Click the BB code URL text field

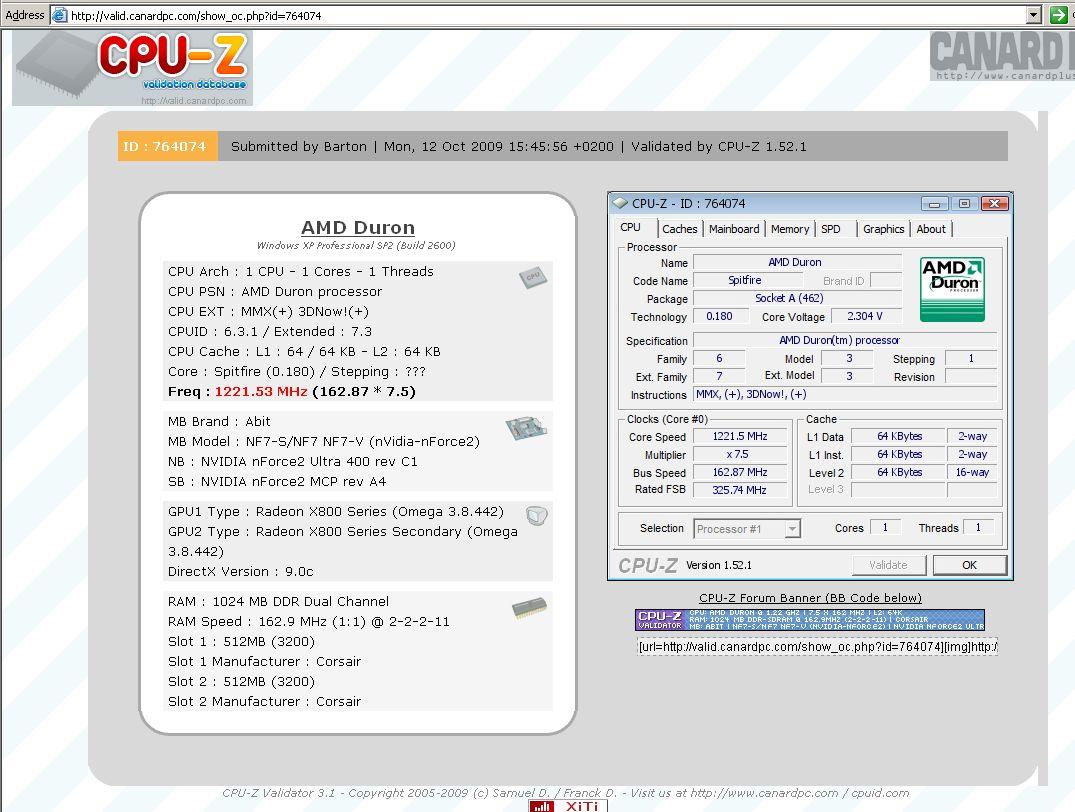pos(817,647)
